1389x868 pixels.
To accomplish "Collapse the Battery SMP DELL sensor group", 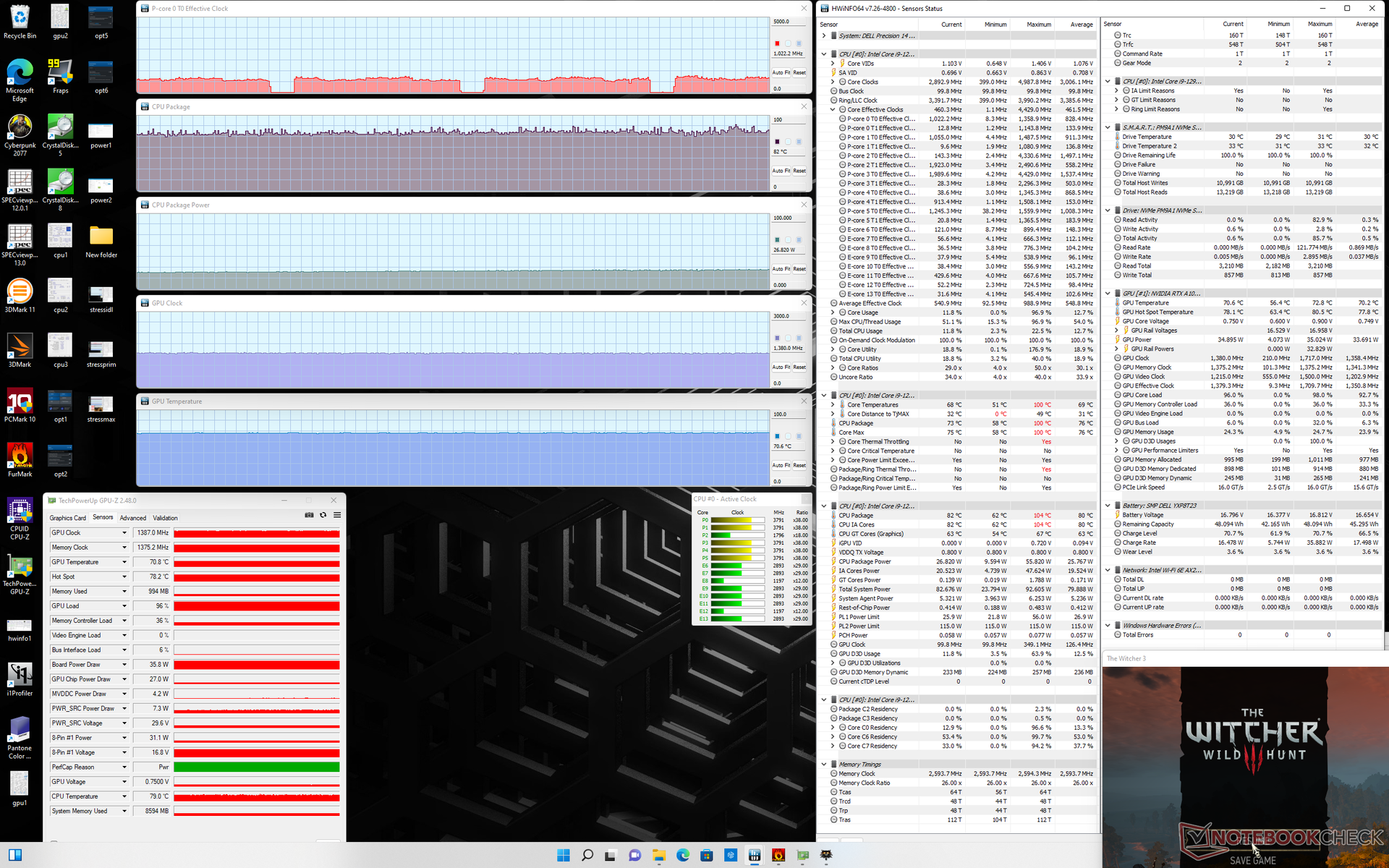I will click(x=1108, y=506).
